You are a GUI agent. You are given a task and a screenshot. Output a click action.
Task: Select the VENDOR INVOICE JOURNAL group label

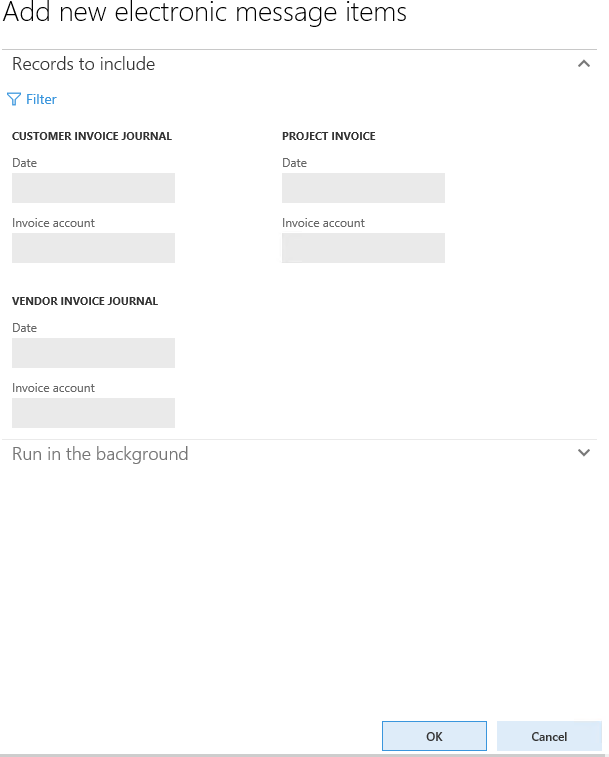click(x=85, y=301)
